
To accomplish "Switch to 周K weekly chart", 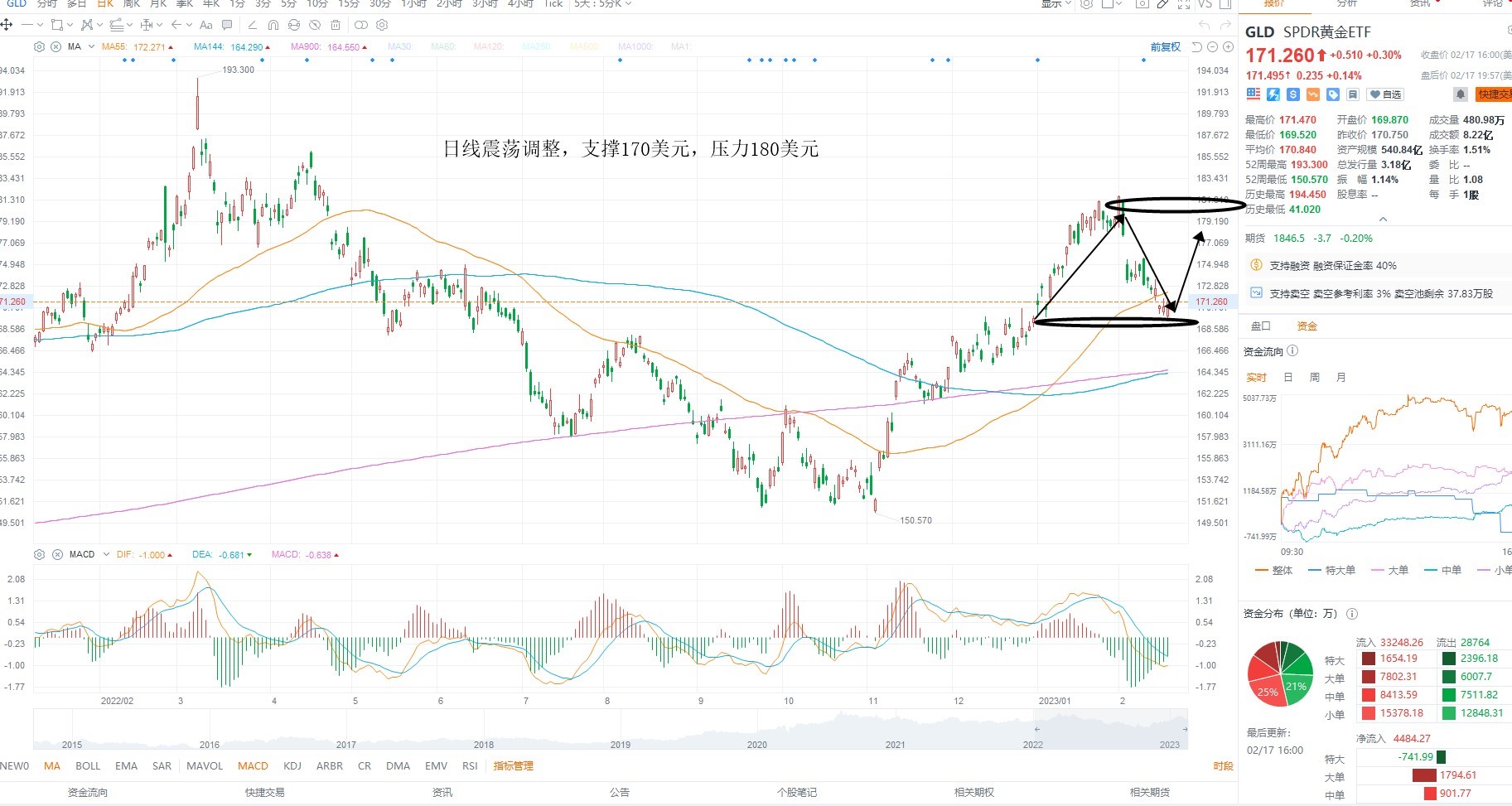I will click(x=132, y=4).
